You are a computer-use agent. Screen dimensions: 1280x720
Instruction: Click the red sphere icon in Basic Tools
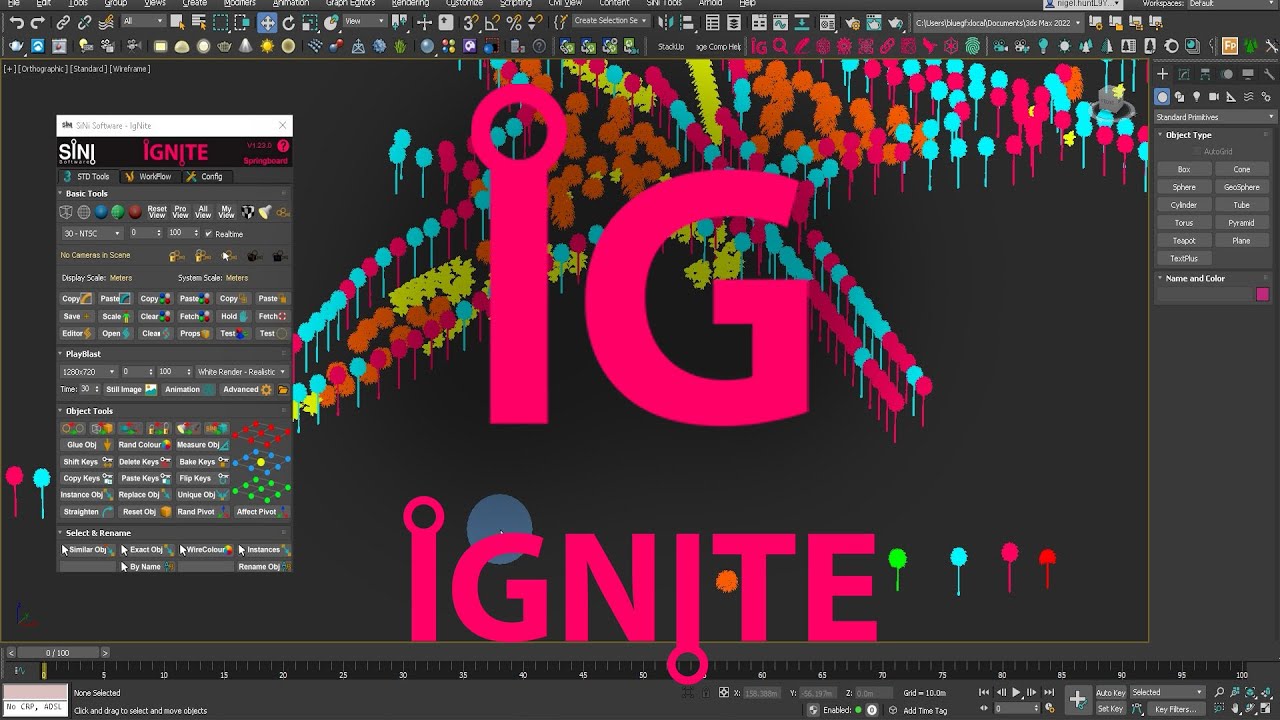coord(135,212)
